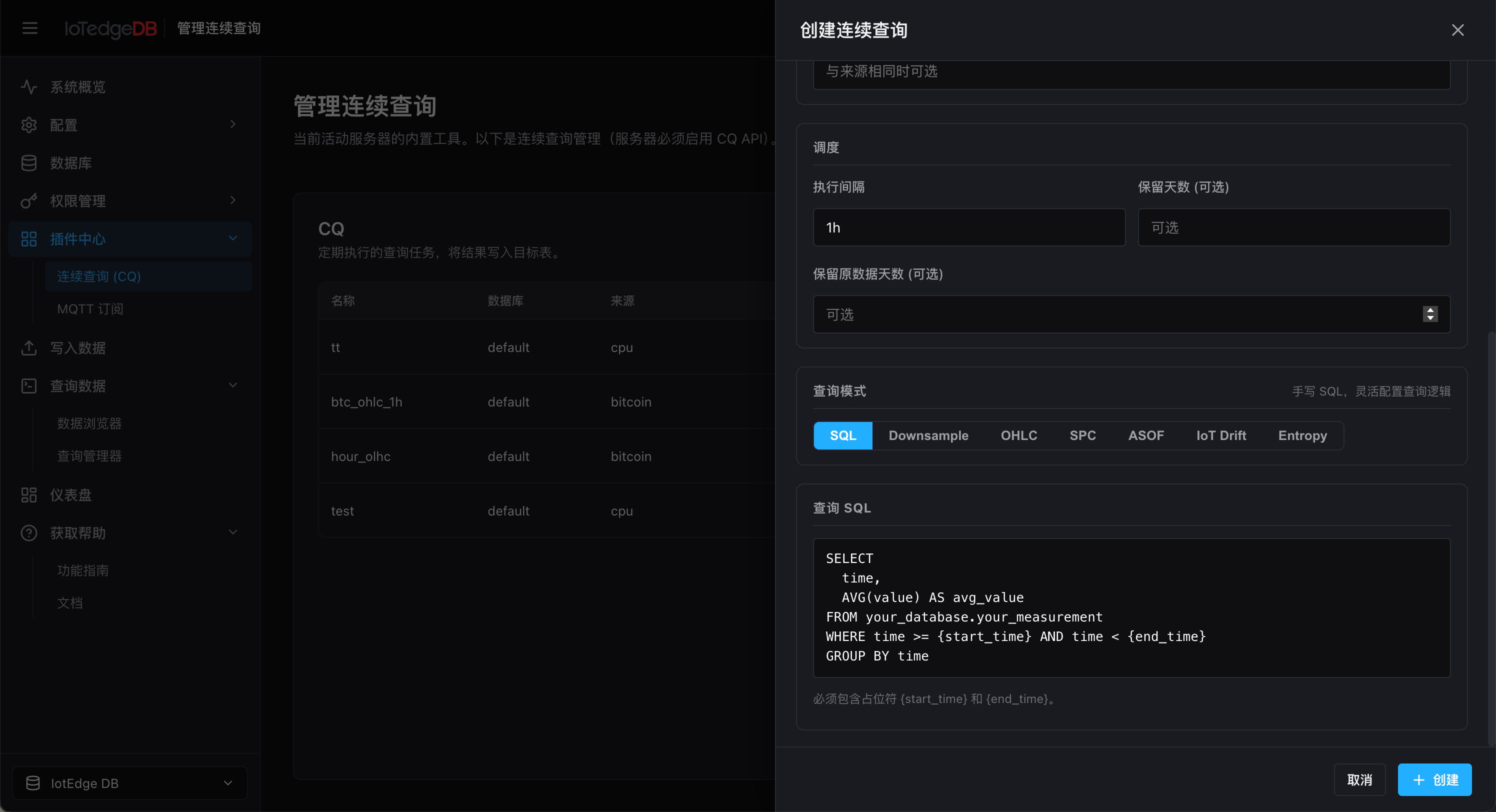Screen dimensions: 1496x812
Task: Click the retention days stepper arrows
Action: [x=1430, y=314]
